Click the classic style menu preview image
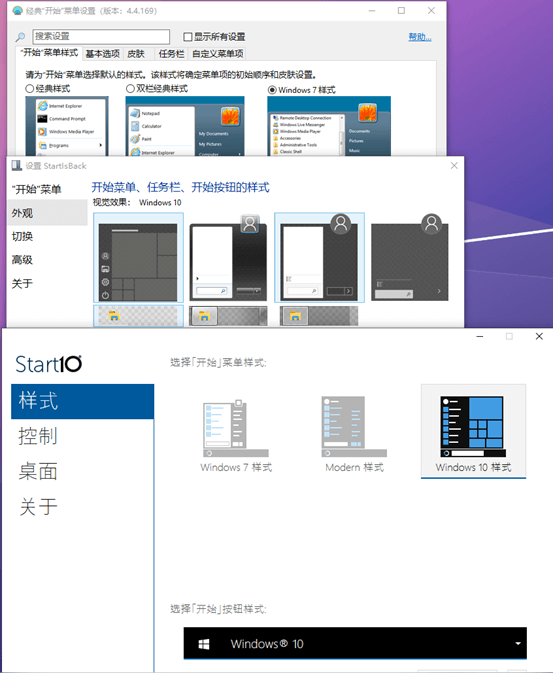 pyautogui.click(x=67, y=126)
